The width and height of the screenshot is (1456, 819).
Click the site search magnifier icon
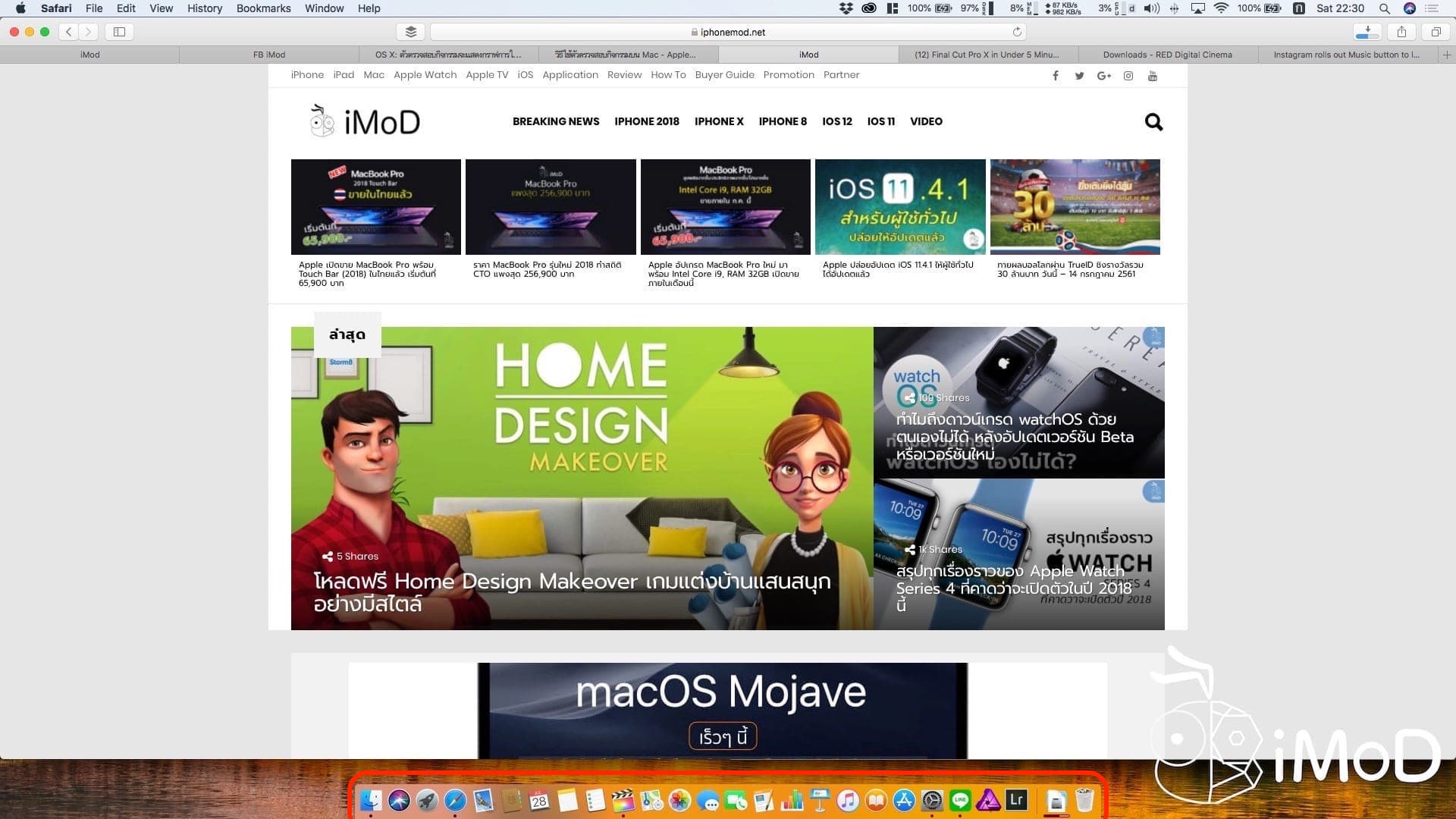point(1153,121)
